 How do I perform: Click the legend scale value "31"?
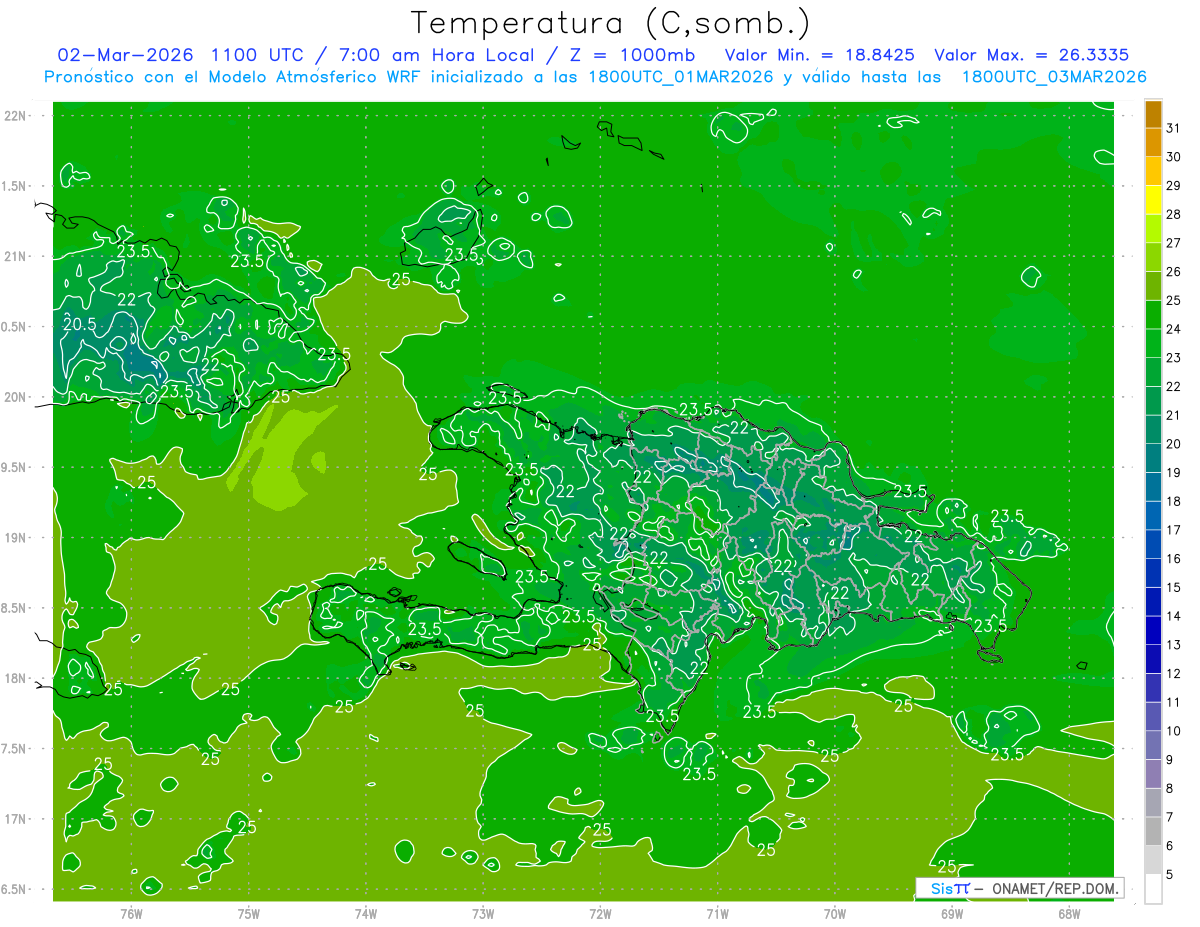pos(1173,128)
